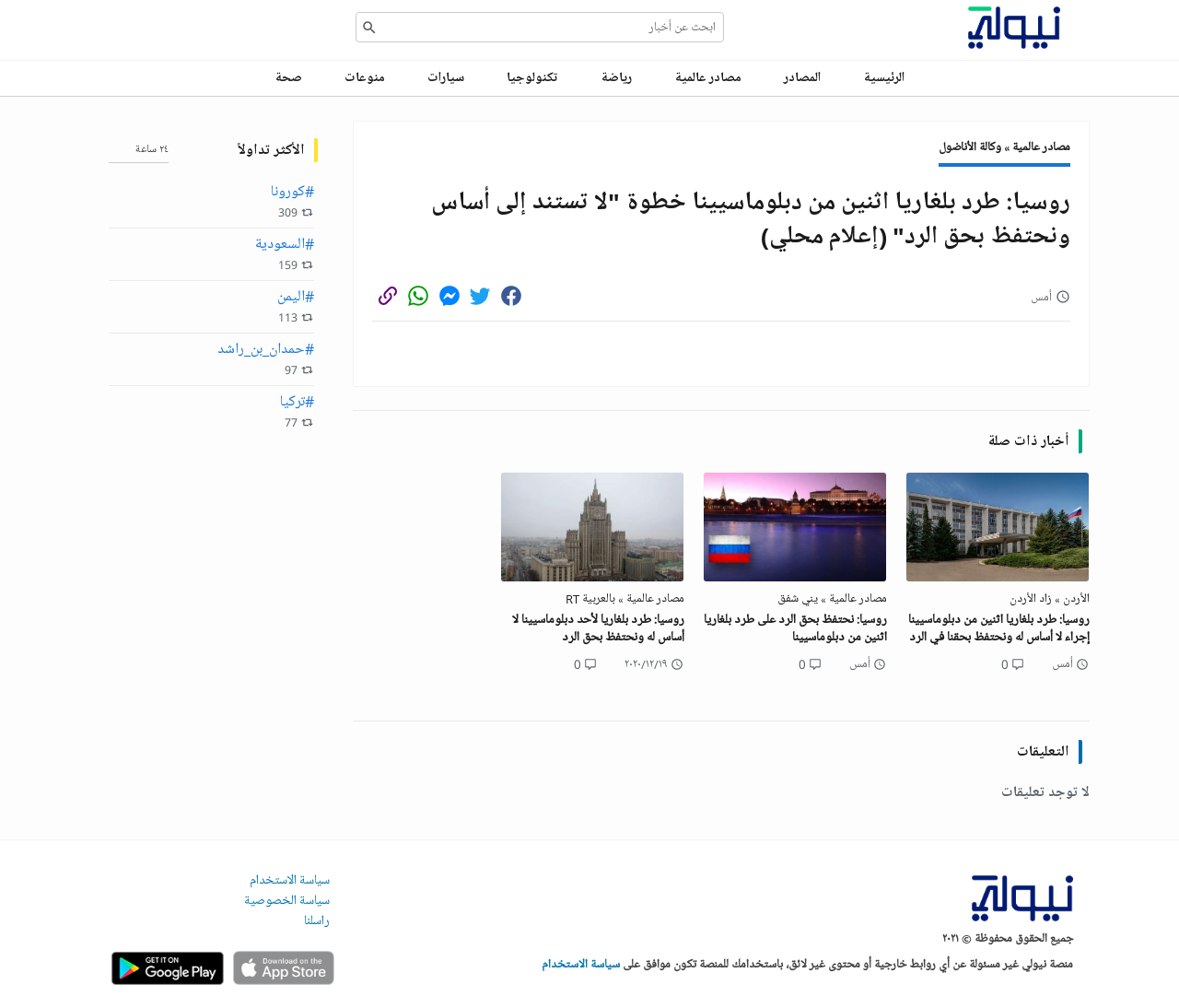Click the لا توجد تعليقات text
Viewport: 1179px width, 1008px height.
click(x=1045, y=791)
